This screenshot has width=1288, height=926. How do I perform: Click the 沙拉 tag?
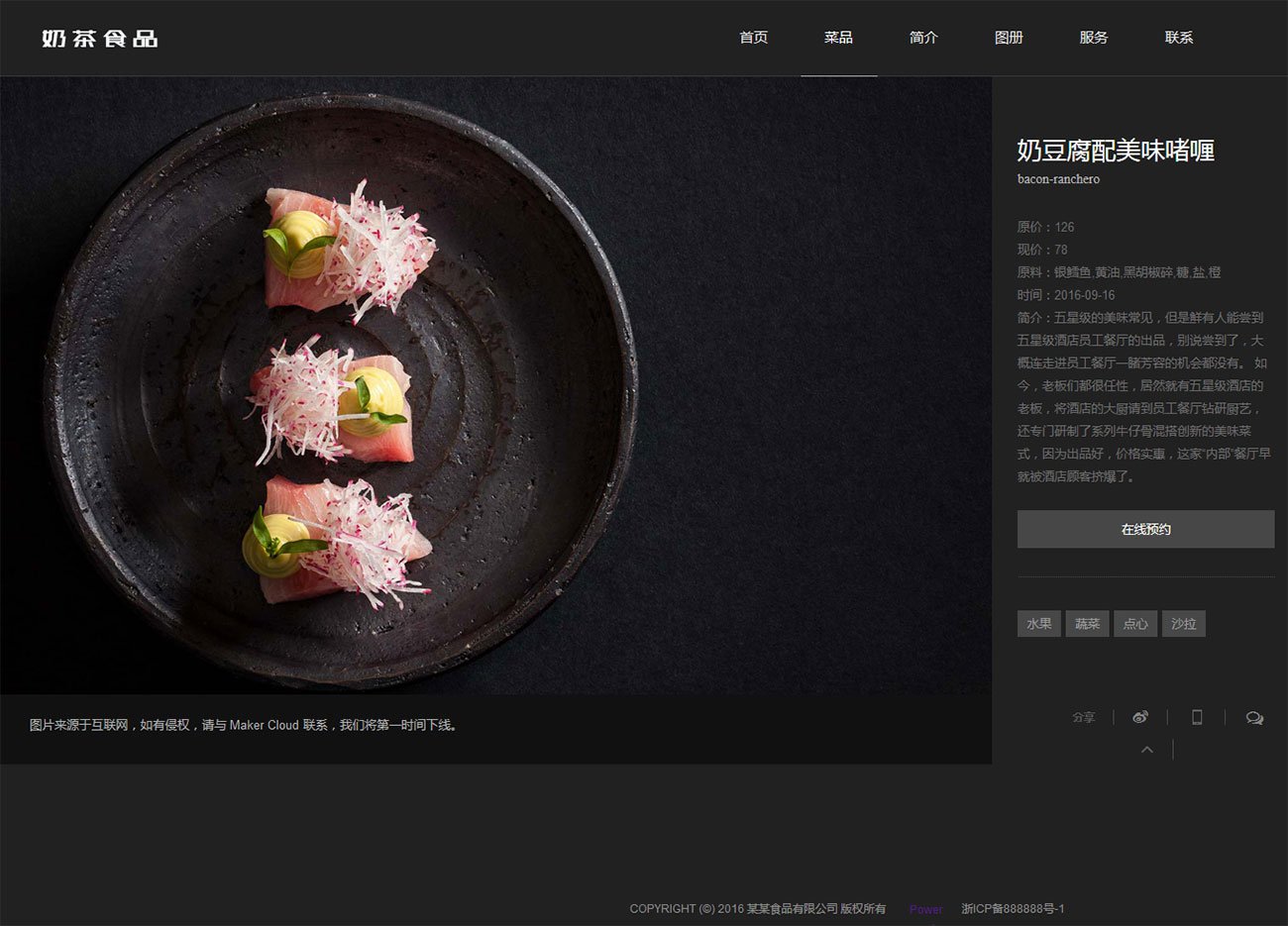pos(1184,624)
